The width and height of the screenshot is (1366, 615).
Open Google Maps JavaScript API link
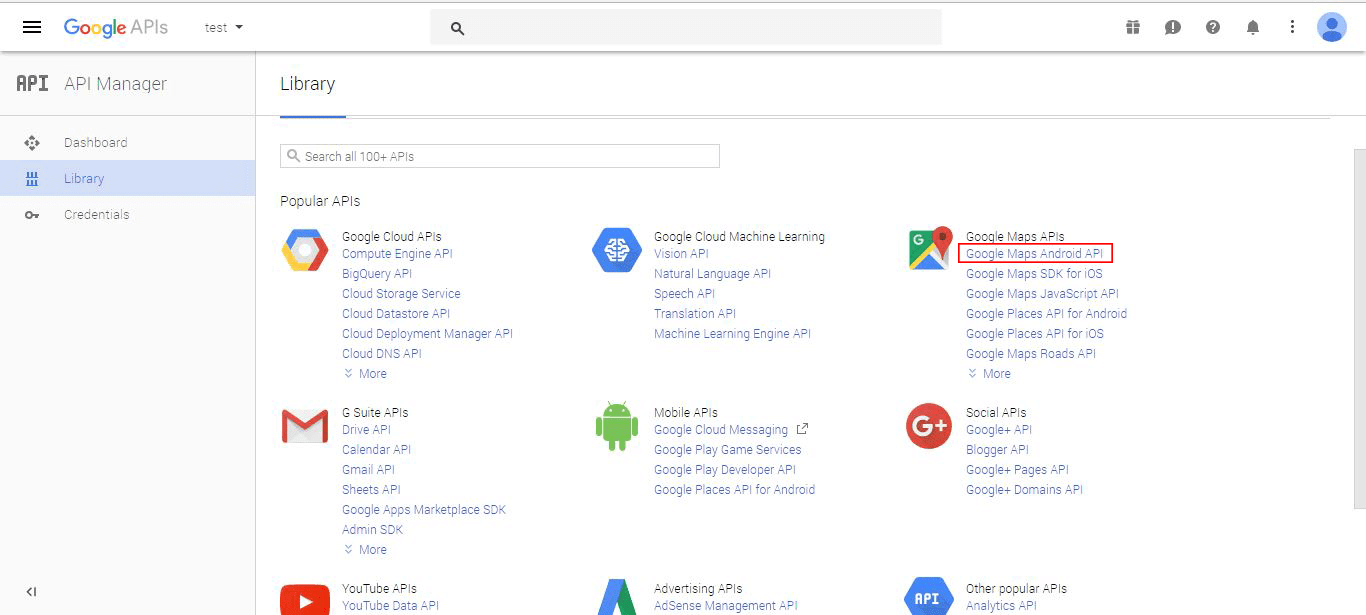[1042, 294]
